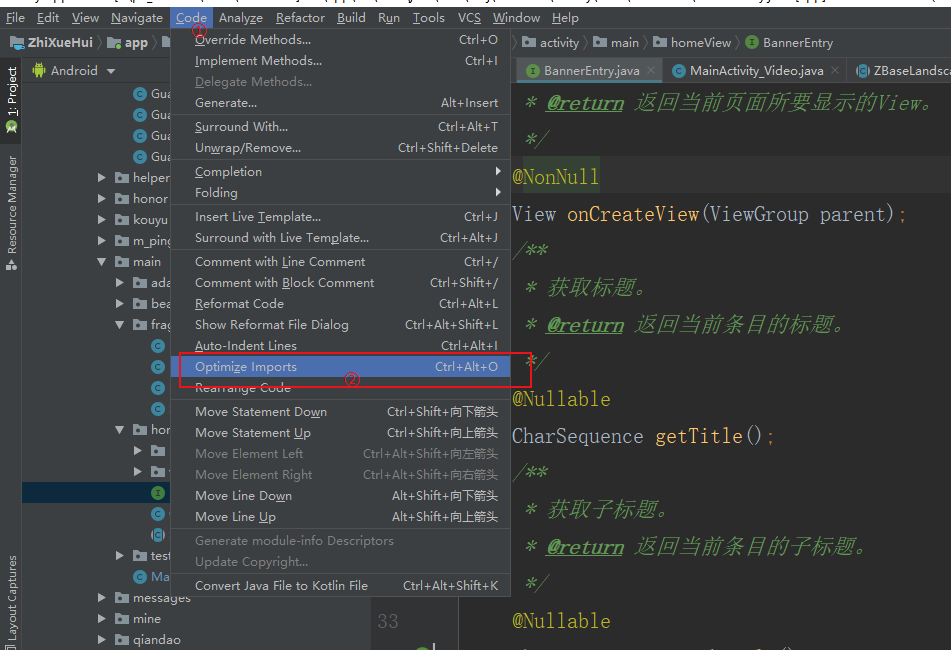Viewport: 951px width, 650px height.
Task: Choose Surround with Live Template
Action: pyautogui.click(x=340, y=238)
